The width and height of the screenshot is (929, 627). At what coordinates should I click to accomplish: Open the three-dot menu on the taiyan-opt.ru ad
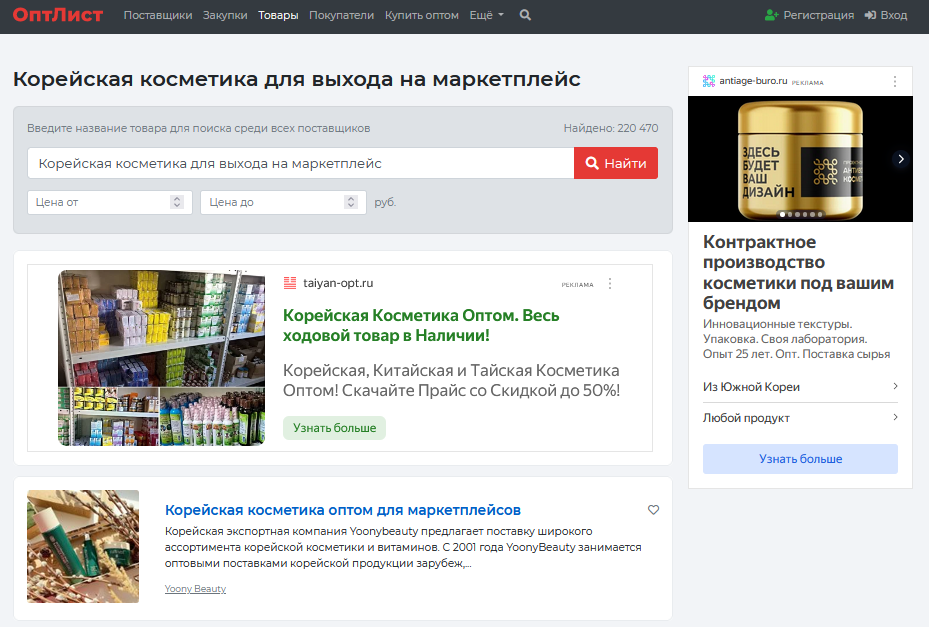[610, 283]
